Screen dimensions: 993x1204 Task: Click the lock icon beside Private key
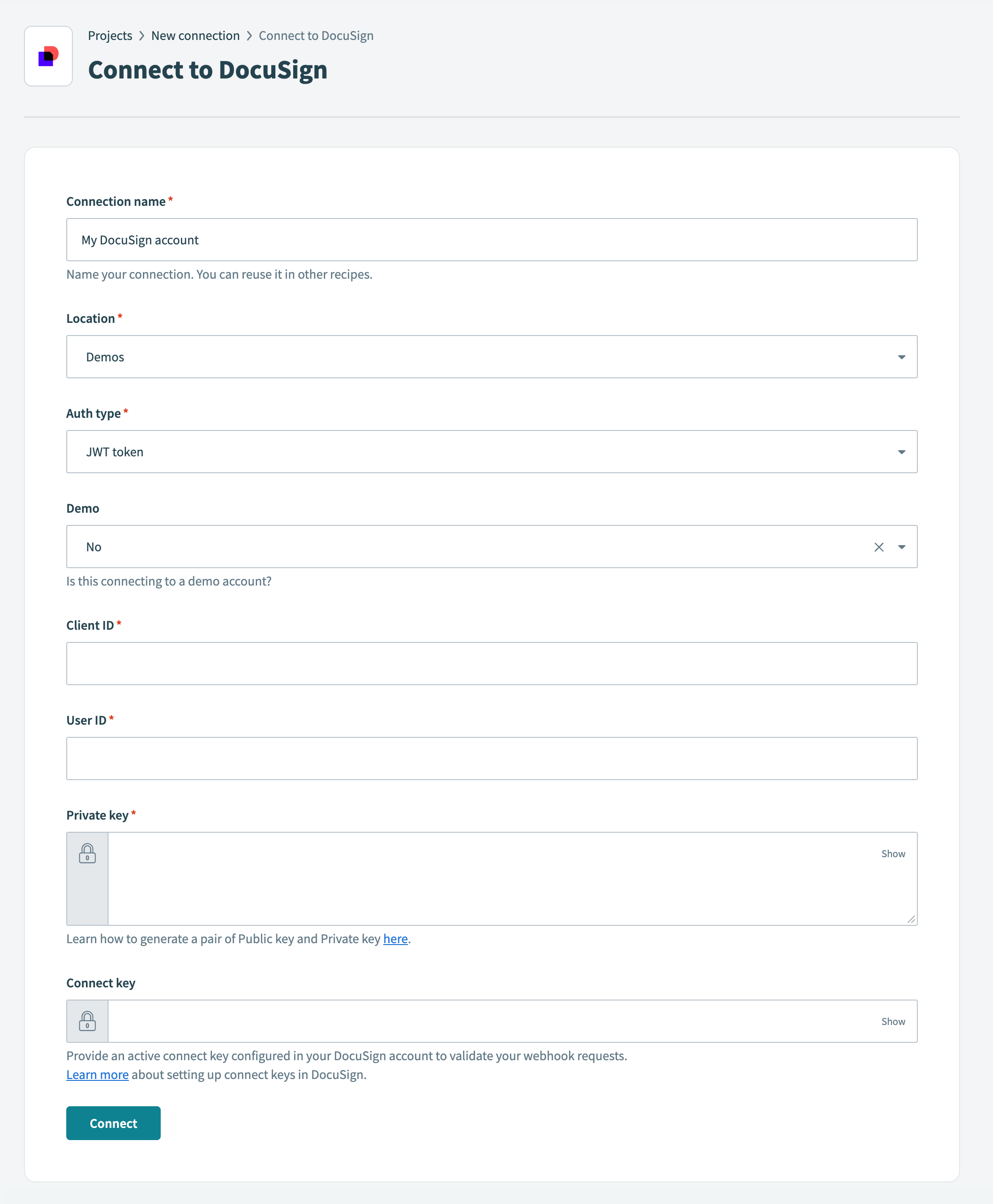87,854
